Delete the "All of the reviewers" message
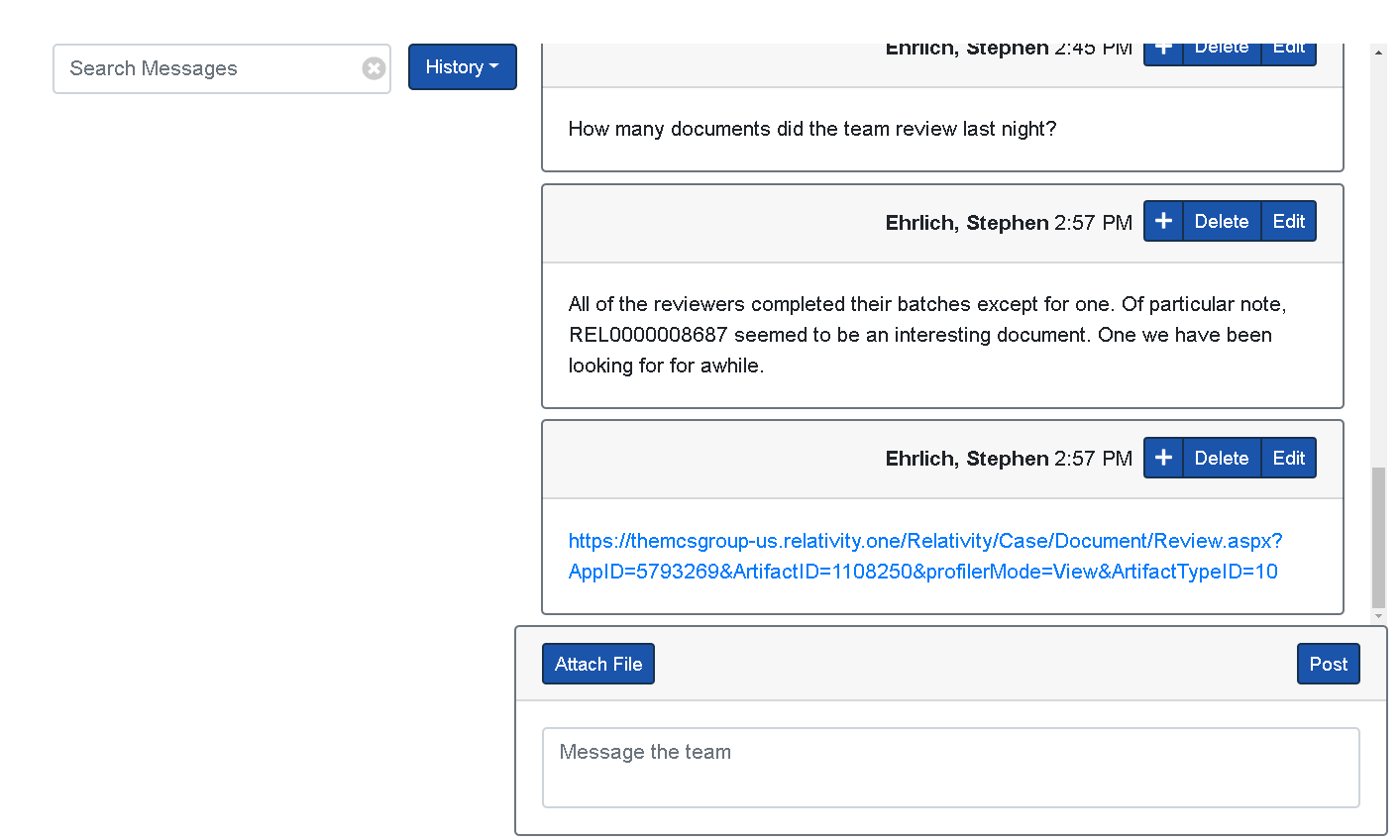 point(1222,221)
